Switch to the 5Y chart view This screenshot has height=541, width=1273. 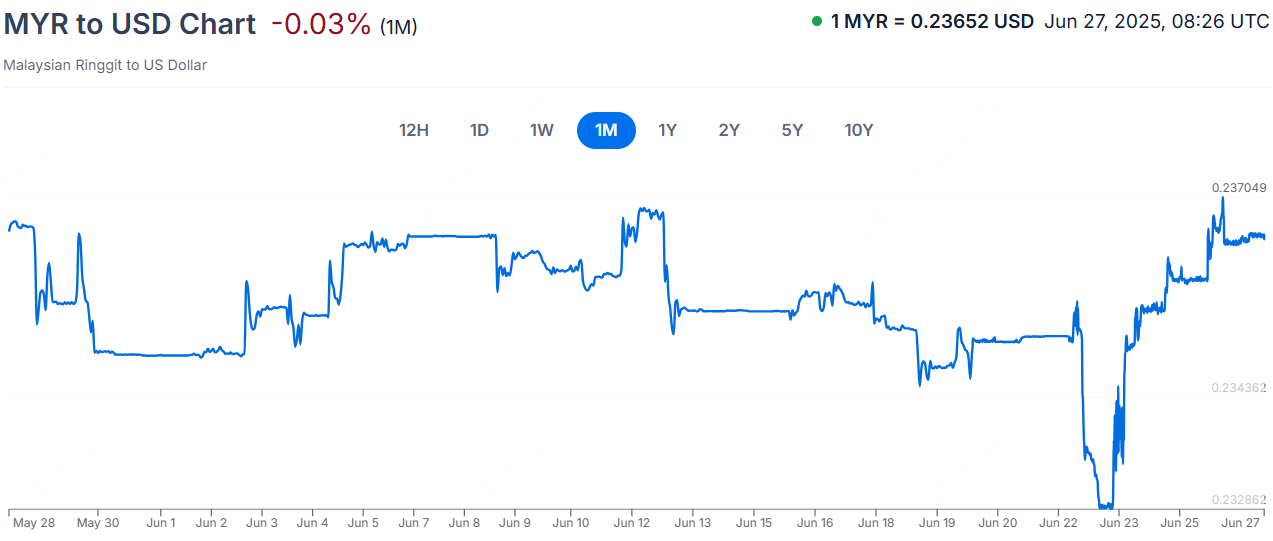792,130
